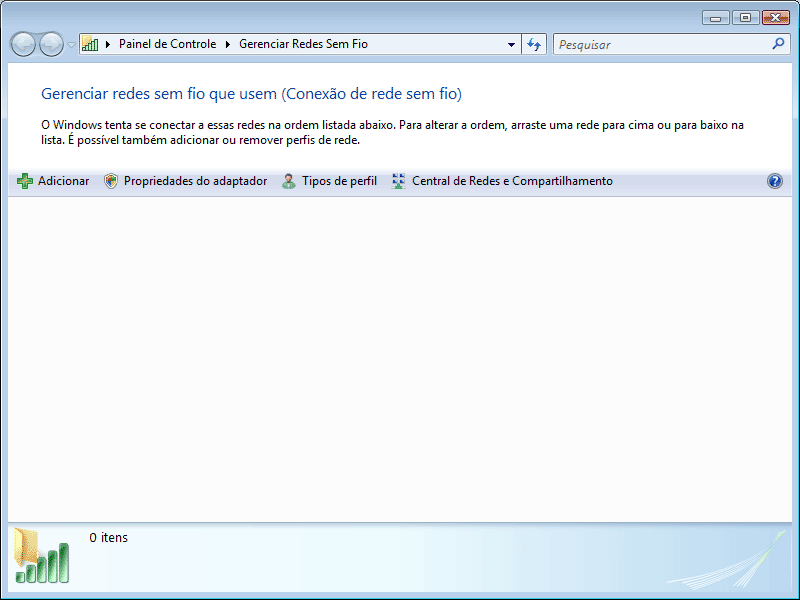The width and height of the screenshot is (800, 600).
Task: Click inside the Pesquisar search field
Action: point(650,44)
